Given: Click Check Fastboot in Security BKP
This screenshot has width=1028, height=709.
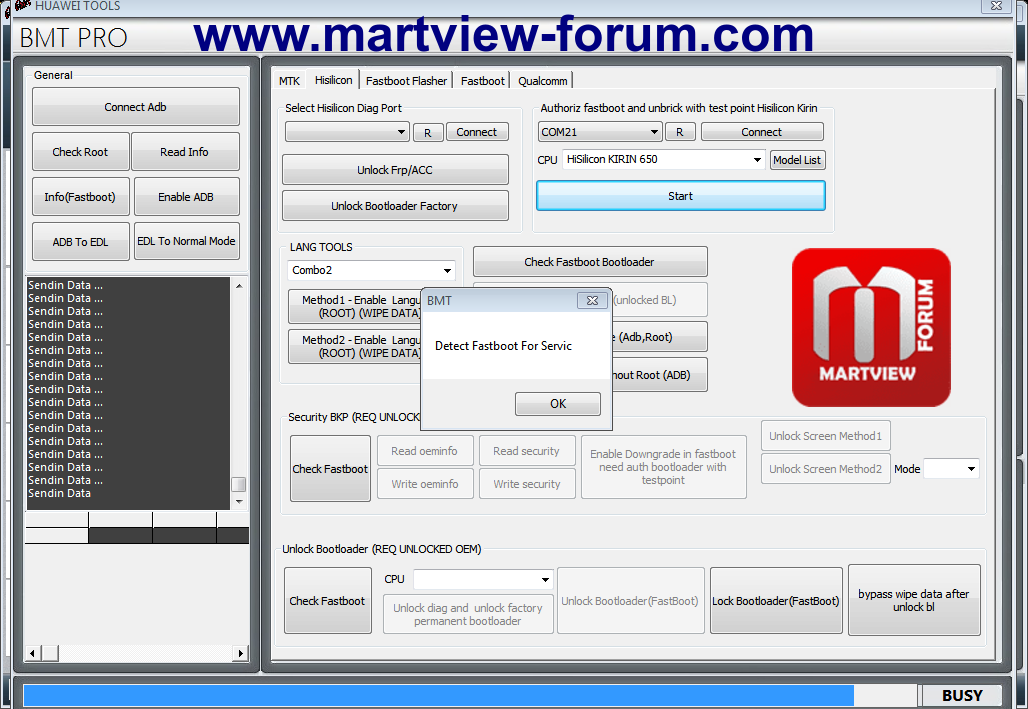Looking at the screenshot, I should pyautogui.click(x=330, y=469).
